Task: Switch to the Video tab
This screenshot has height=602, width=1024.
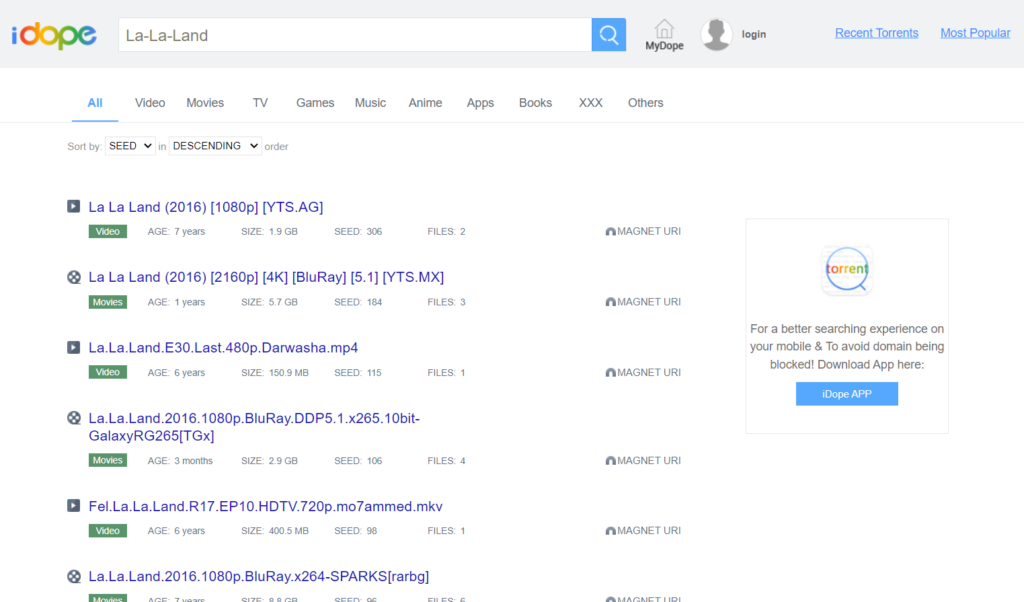Action: pos(150,103)
